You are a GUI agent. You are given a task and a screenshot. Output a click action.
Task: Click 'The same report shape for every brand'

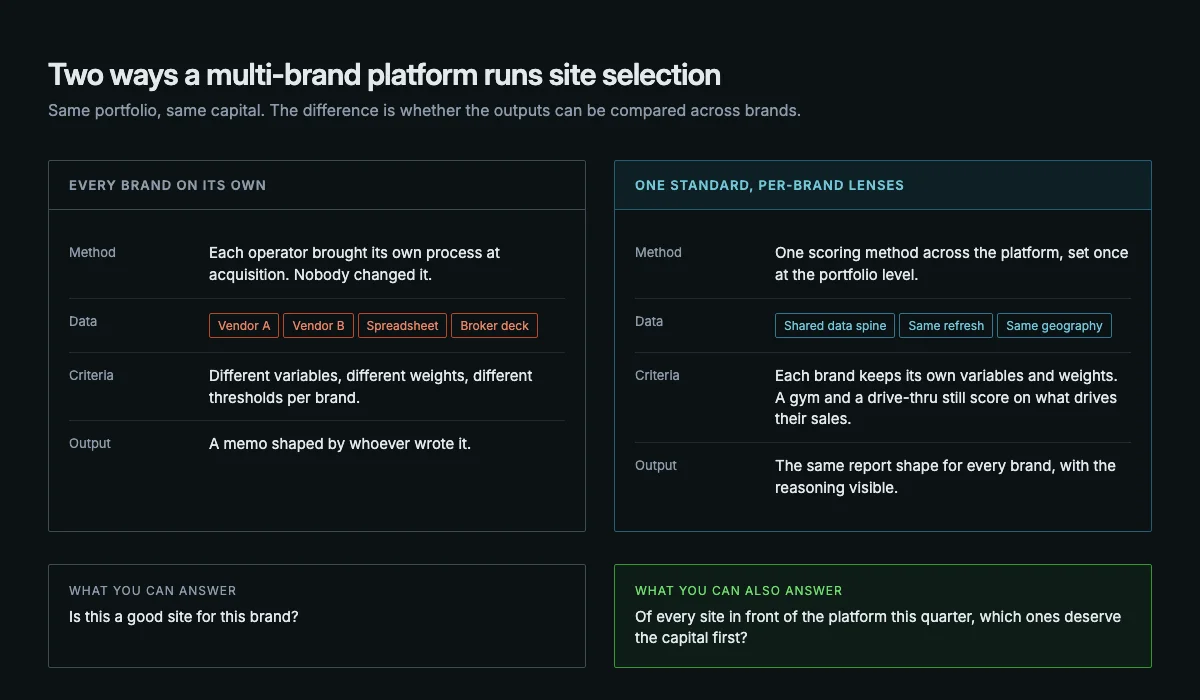tap(945, 477)
